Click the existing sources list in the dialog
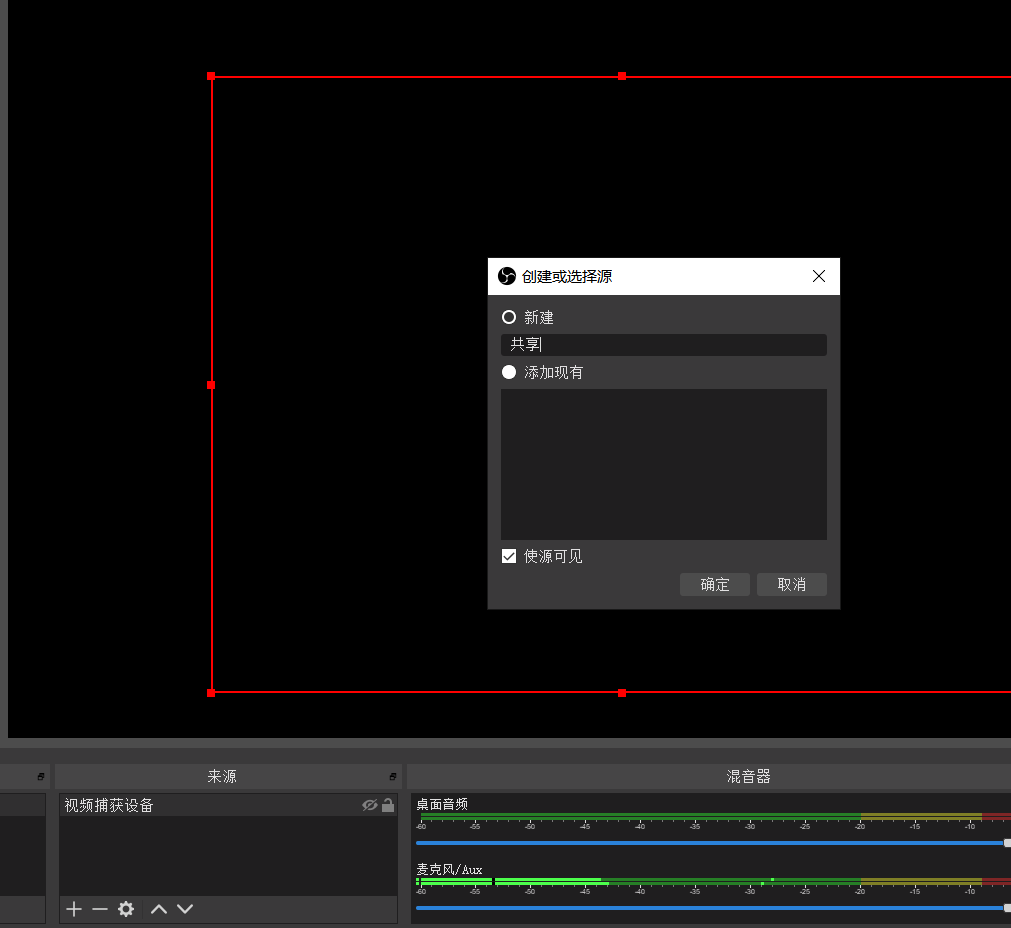The image size is (1011, 928). point(663,464)
